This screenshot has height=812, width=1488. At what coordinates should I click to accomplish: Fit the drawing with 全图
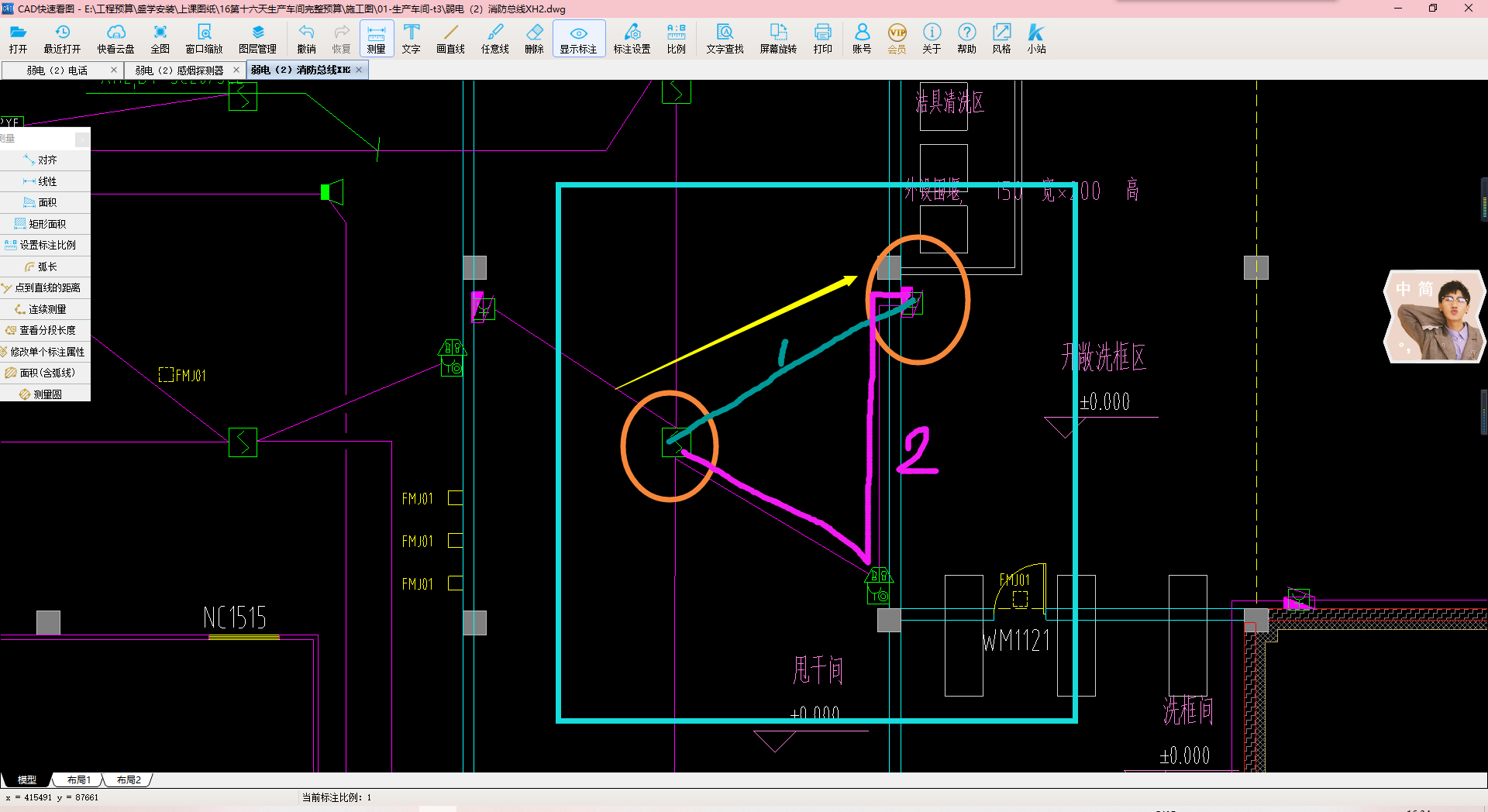point(160,39)
